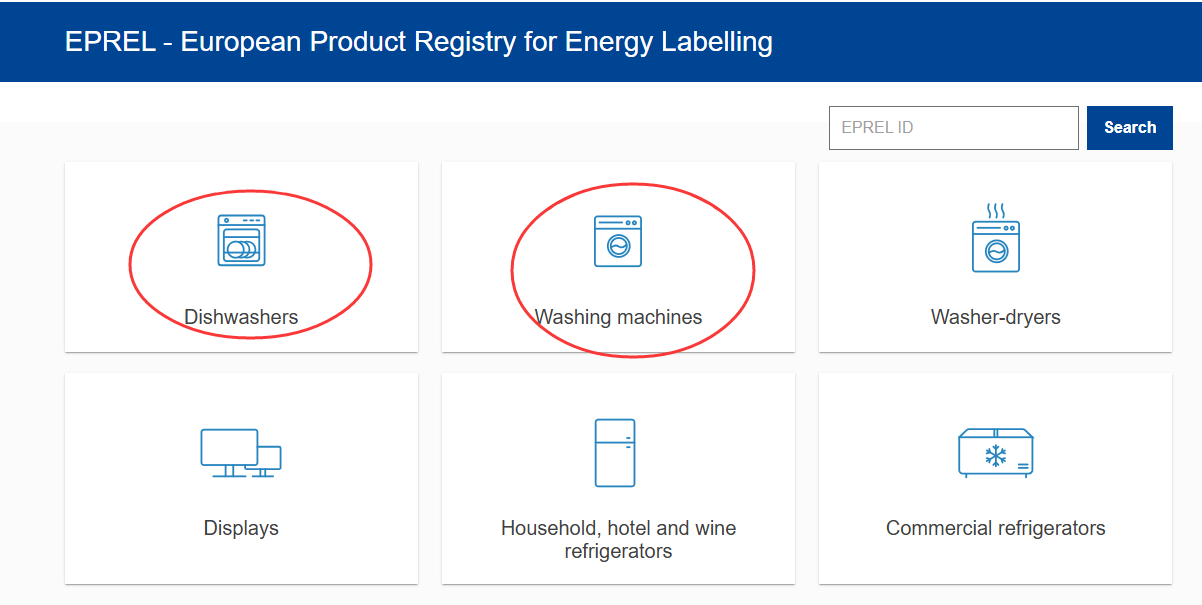Click the commercial freezer snowflake icon
This screenshot has height=605, width=1202.
[995, 453]
